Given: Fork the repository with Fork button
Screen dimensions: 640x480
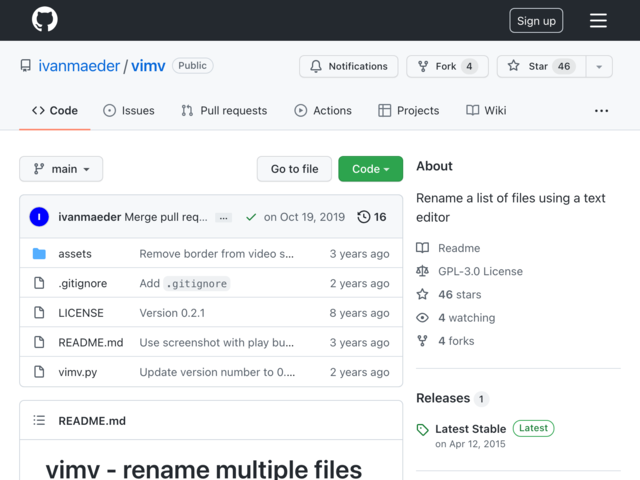Looking at the screenshot, I should [x=447, y=66].
